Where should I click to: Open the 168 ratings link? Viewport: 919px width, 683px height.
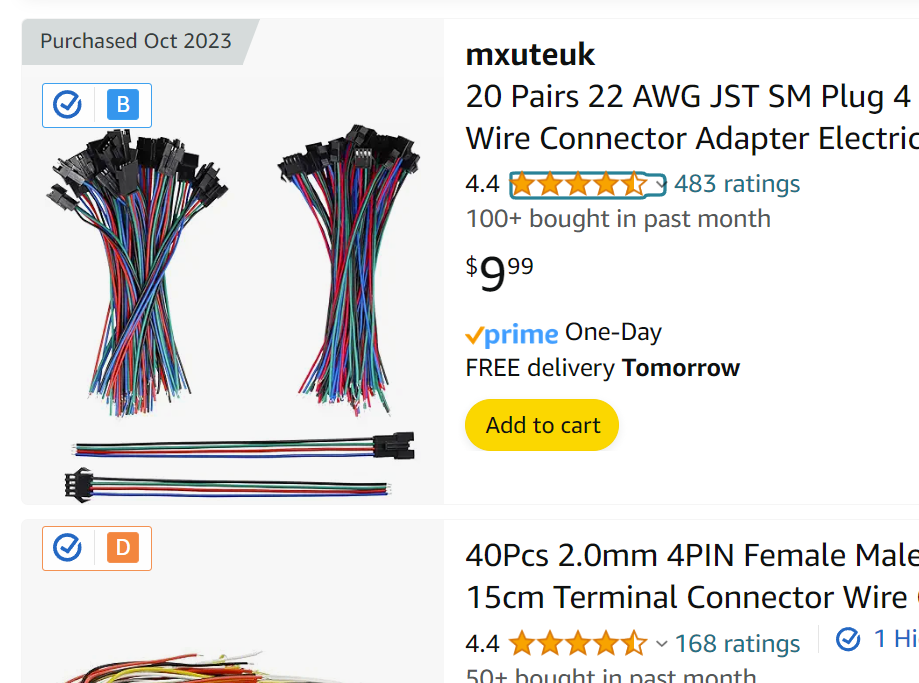738,643
